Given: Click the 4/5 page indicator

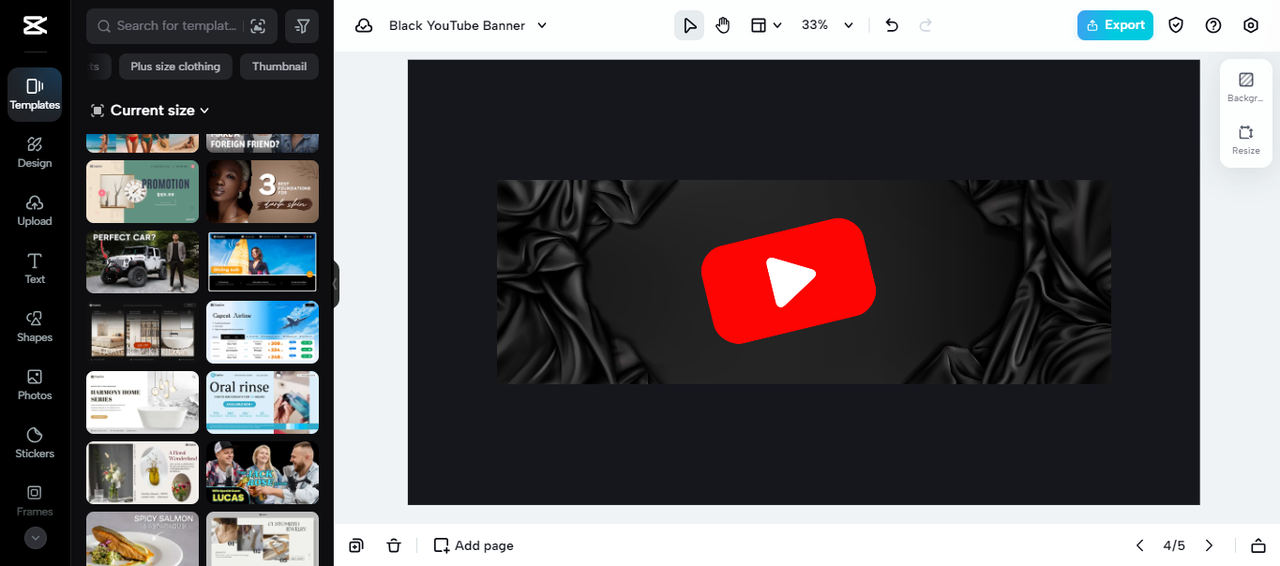Looking at the screenshot, I should coord(1174,545).
